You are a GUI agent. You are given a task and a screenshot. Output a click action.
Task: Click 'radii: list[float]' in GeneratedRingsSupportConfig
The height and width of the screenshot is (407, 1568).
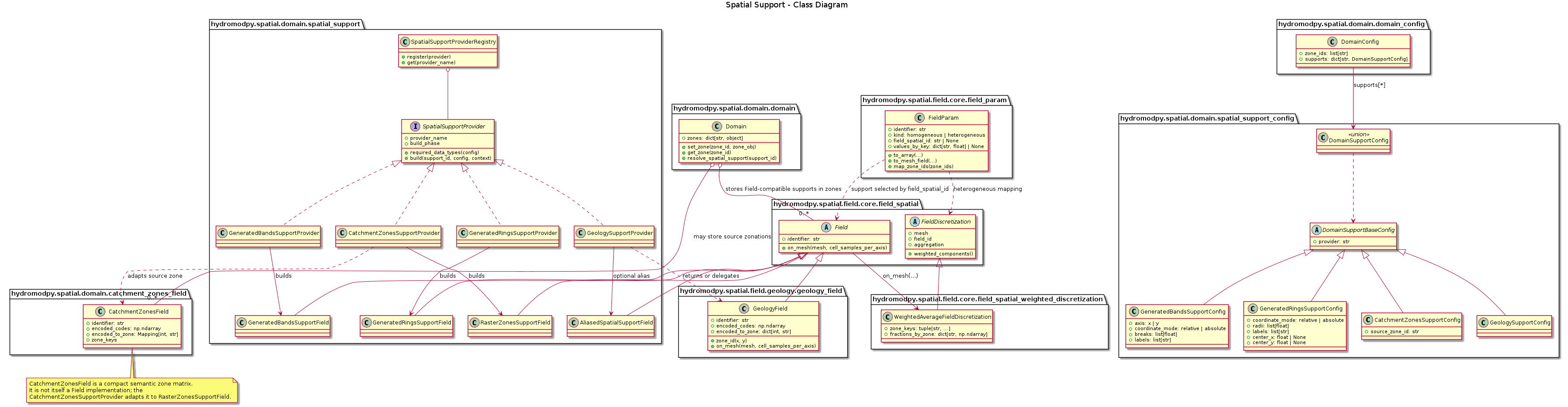1271,325
